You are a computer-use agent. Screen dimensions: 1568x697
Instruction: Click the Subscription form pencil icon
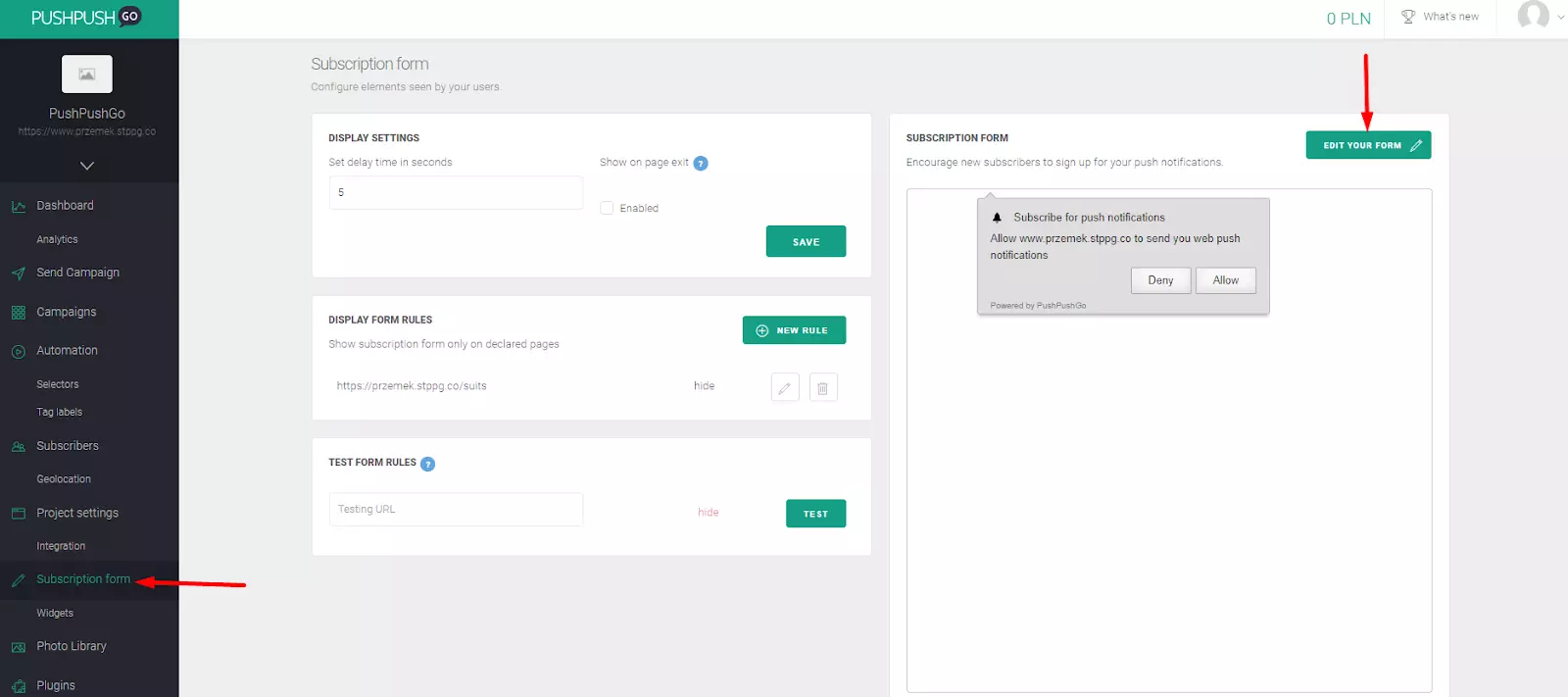coord(18,580)
